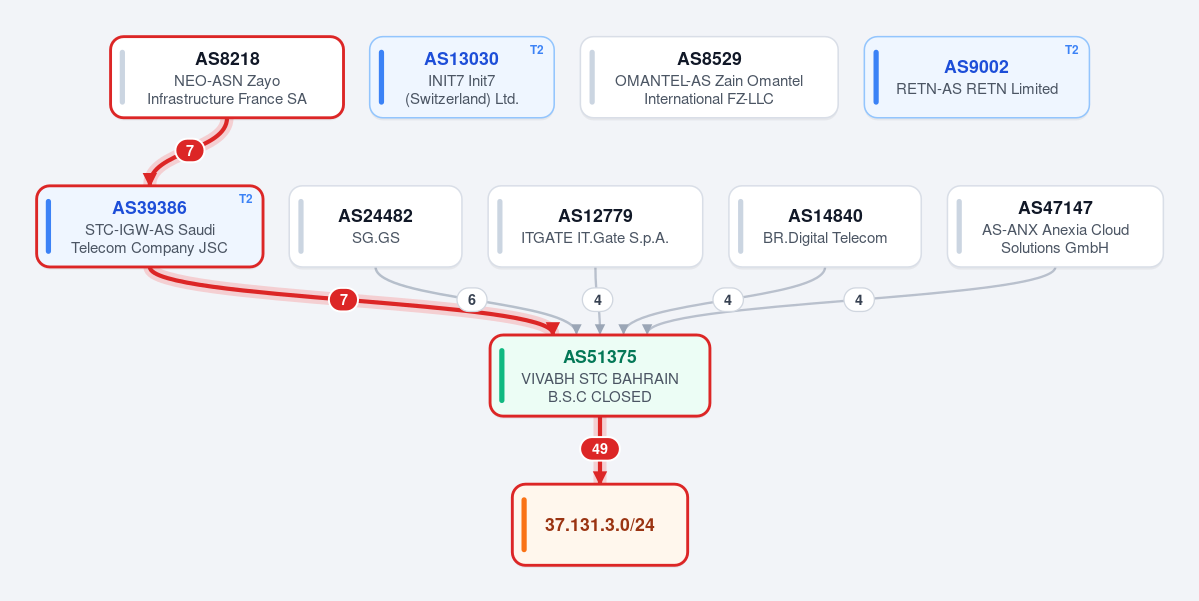Click the 4 badge on AS14840 edge
This screenshot has width=1199, height=601.
click(727, 300)
